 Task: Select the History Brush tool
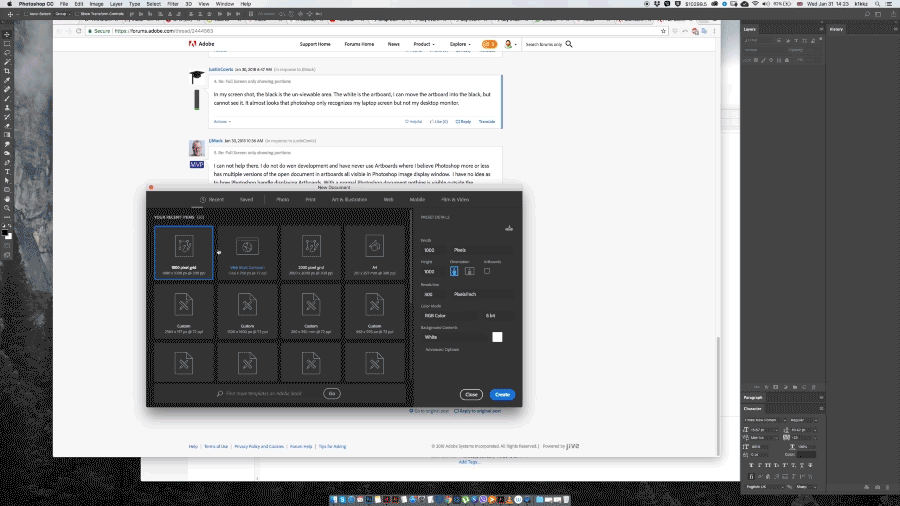[x=7, y=117]
